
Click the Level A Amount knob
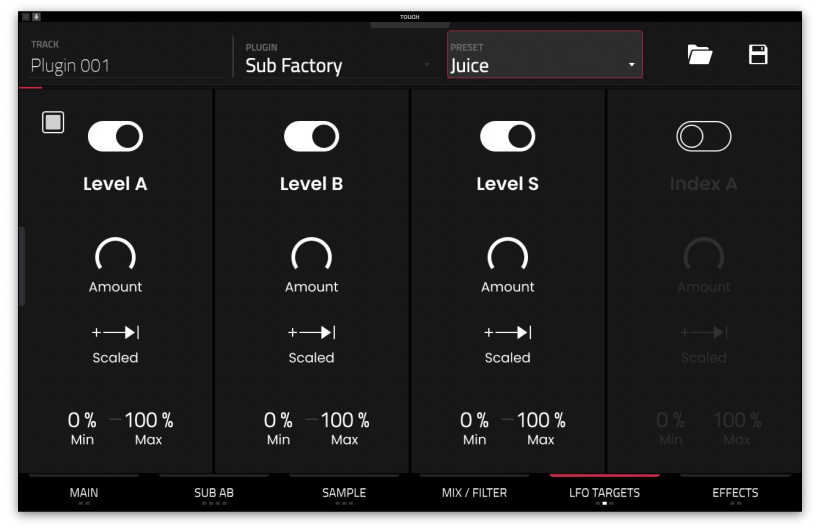pyautogui.click(x=115, y=257)
